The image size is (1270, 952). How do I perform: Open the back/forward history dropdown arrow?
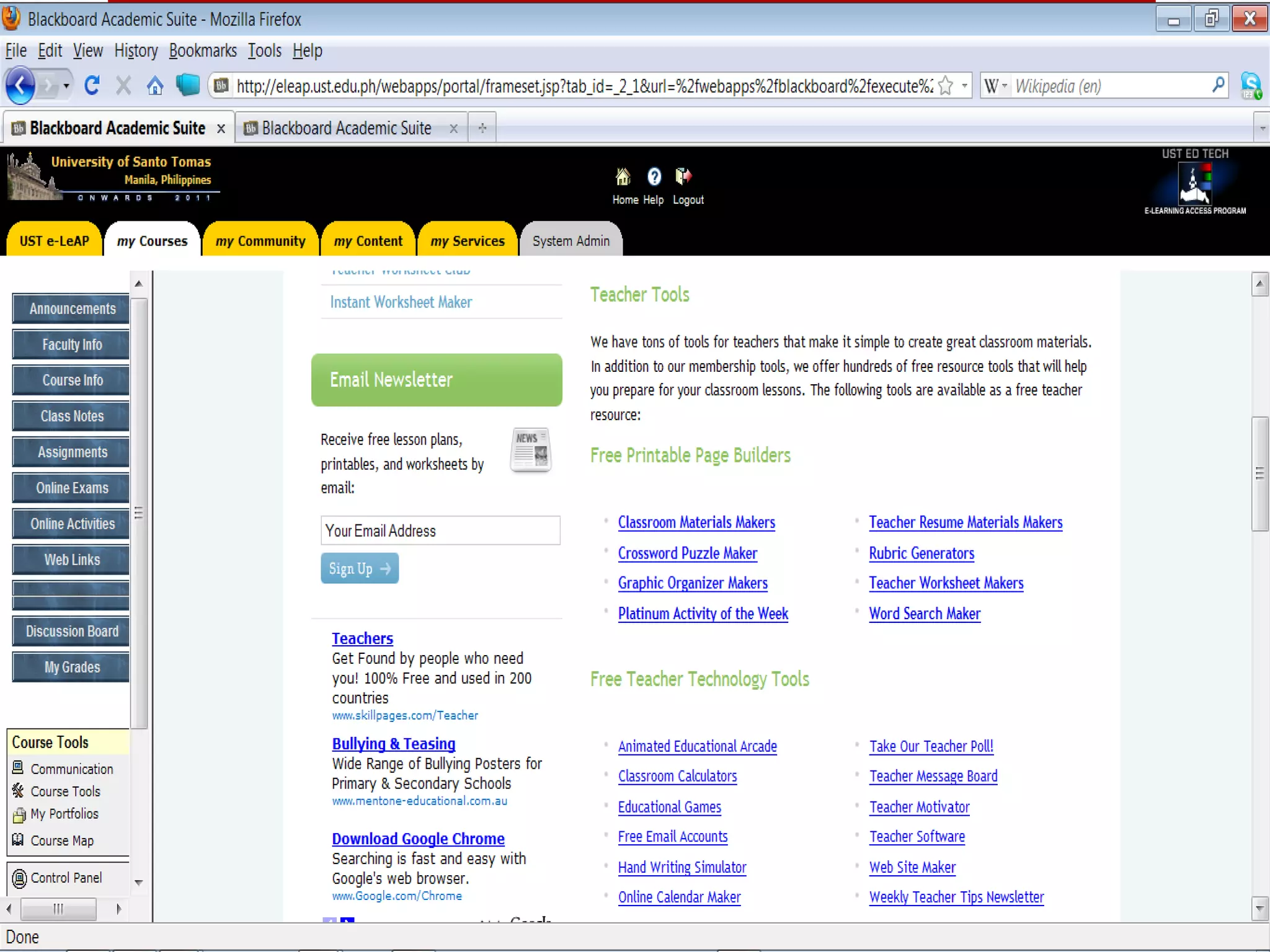(x=66, y=86)
